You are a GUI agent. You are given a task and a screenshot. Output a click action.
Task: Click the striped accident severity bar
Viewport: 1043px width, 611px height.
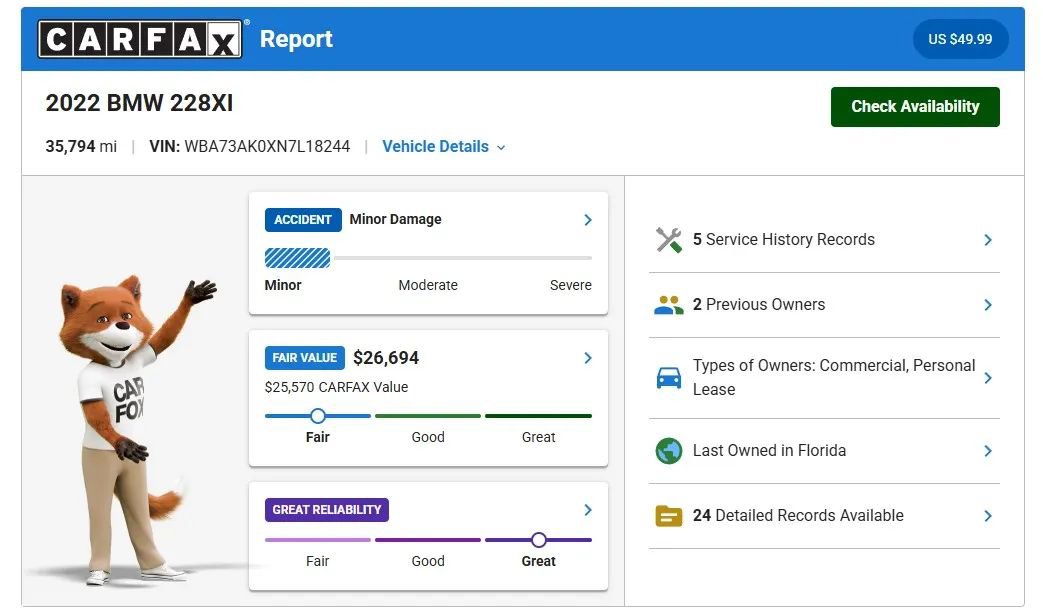[297, 258]
